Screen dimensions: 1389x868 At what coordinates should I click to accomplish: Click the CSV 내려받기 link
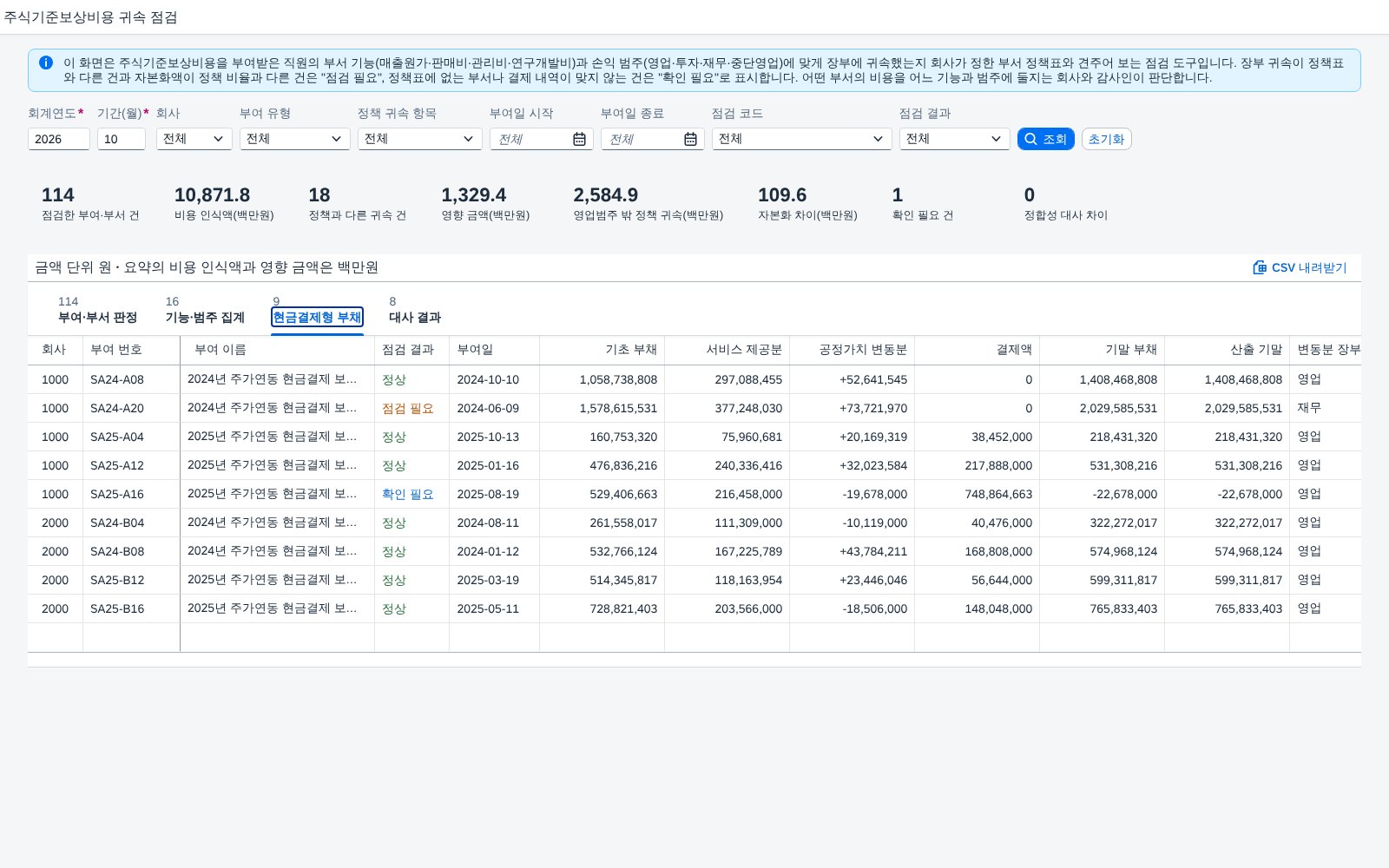pyautogui.click(x=1300, y=267)
